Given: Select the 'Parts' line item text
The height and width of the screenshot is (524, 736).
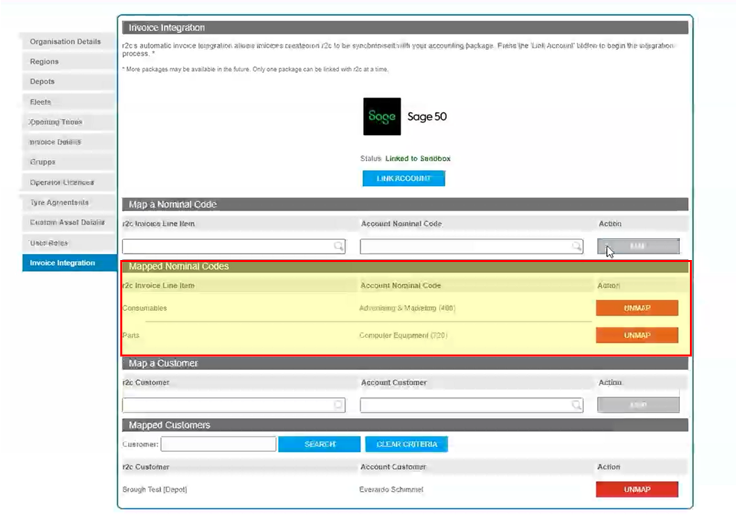Looking at the screenshot, I should tap(131, 335).
